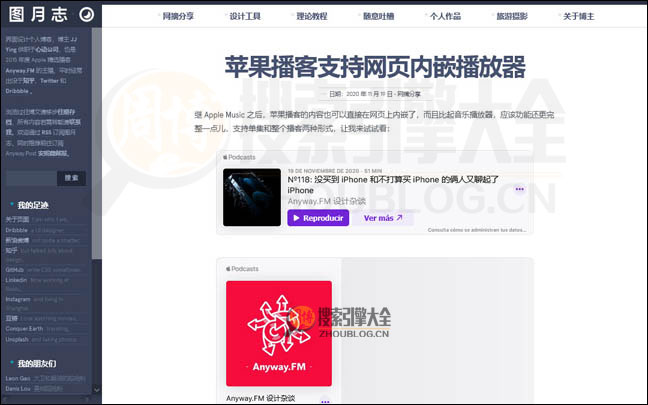Open the LinkedIn sidebar link
Image resolution: width=648 pixels, height=405 pixels.
coord(16,280)
